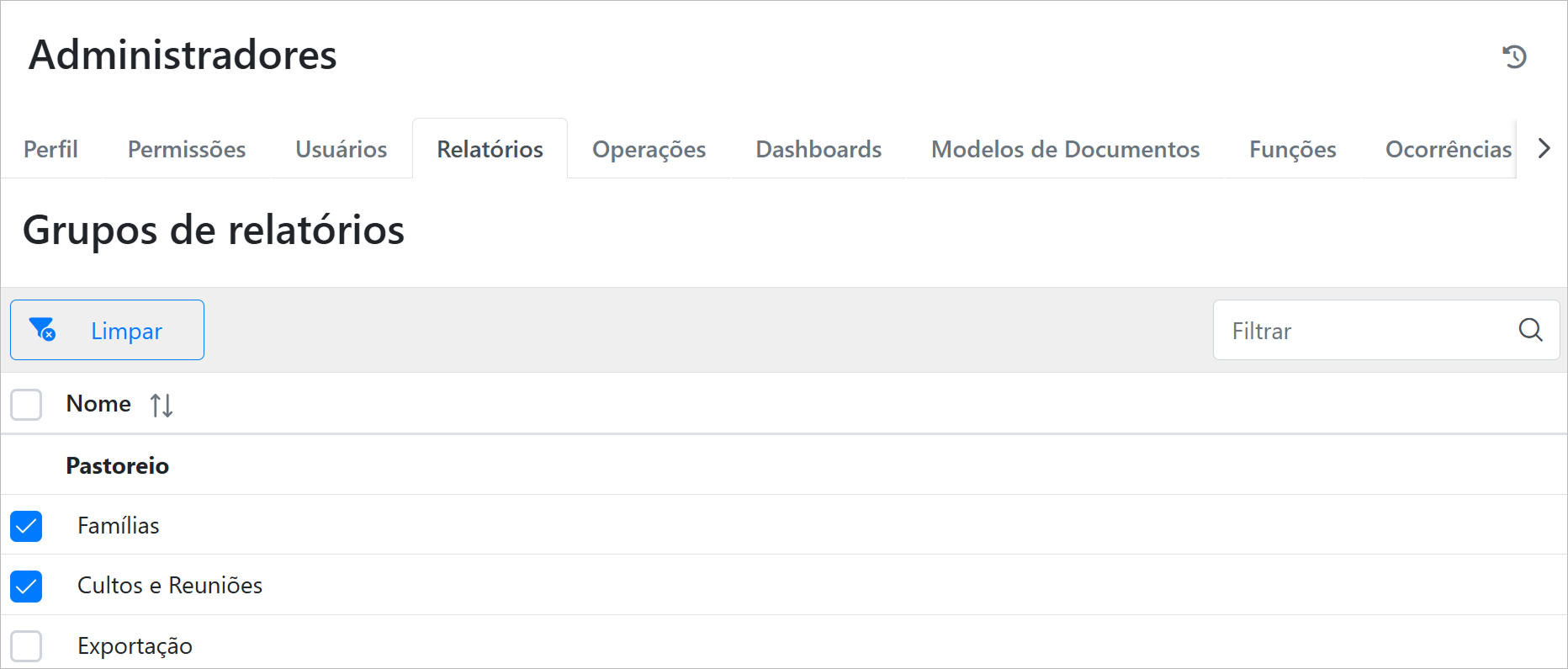1568x669 pixels.
Task: Click the filter-clear funnel icon
Action: (42, 329)
